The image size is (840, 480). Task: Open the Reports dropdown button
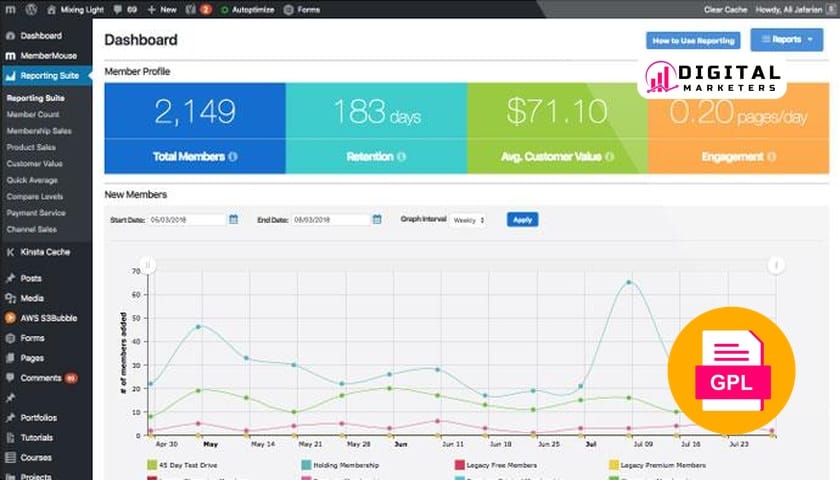(x=786, y=40)
